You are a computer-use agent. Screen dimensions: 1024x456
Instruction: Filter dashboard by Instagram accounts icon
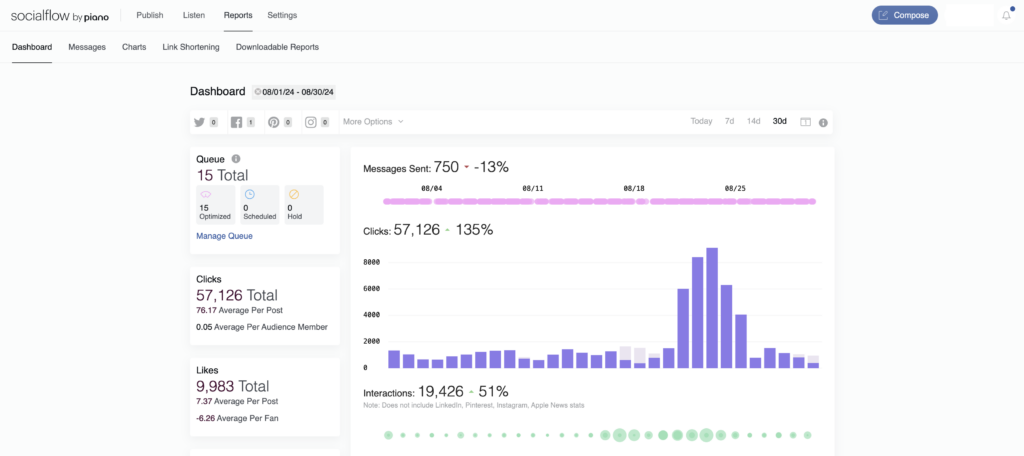[311, 122]
